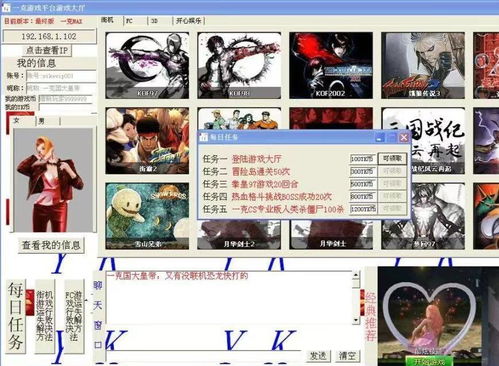Open the 雪山兄弟 game tile
This screenshot has width=499, height=366.
[147, 216]
